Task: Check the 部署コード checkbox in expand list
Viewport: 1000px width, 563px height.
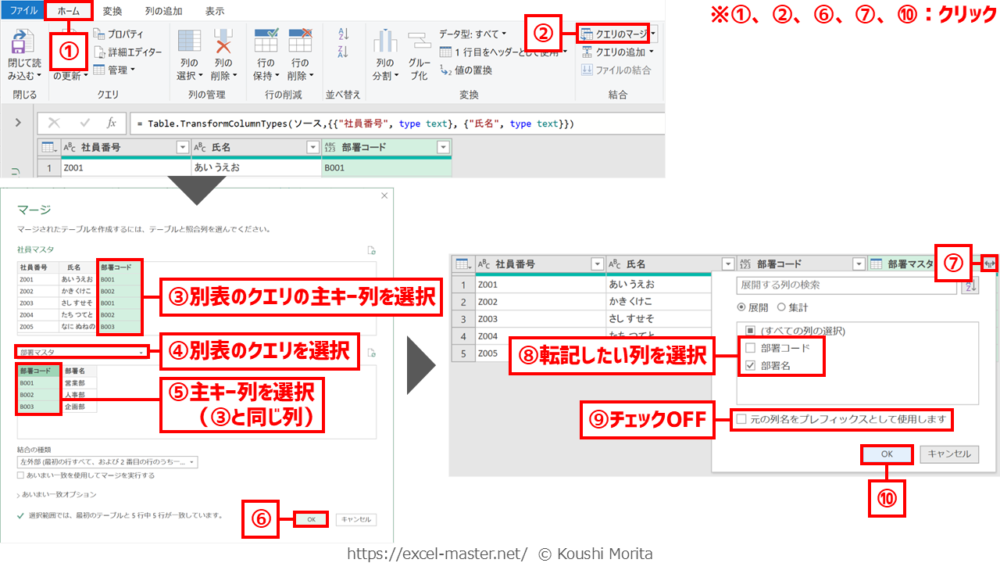Action: pyautogui.click(x=749, y=346)
